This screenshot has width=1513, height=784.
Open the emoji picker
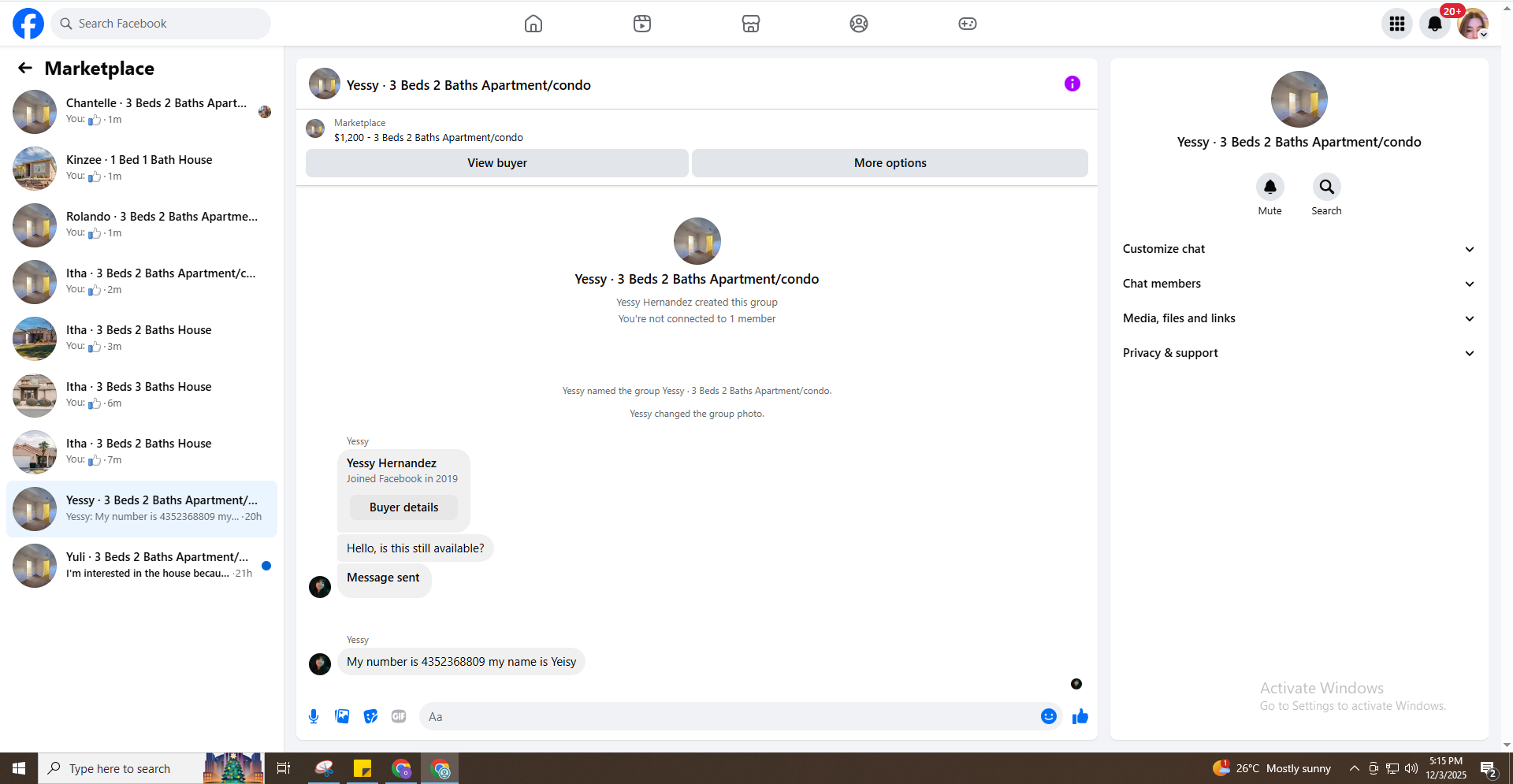coord(1049,716)
